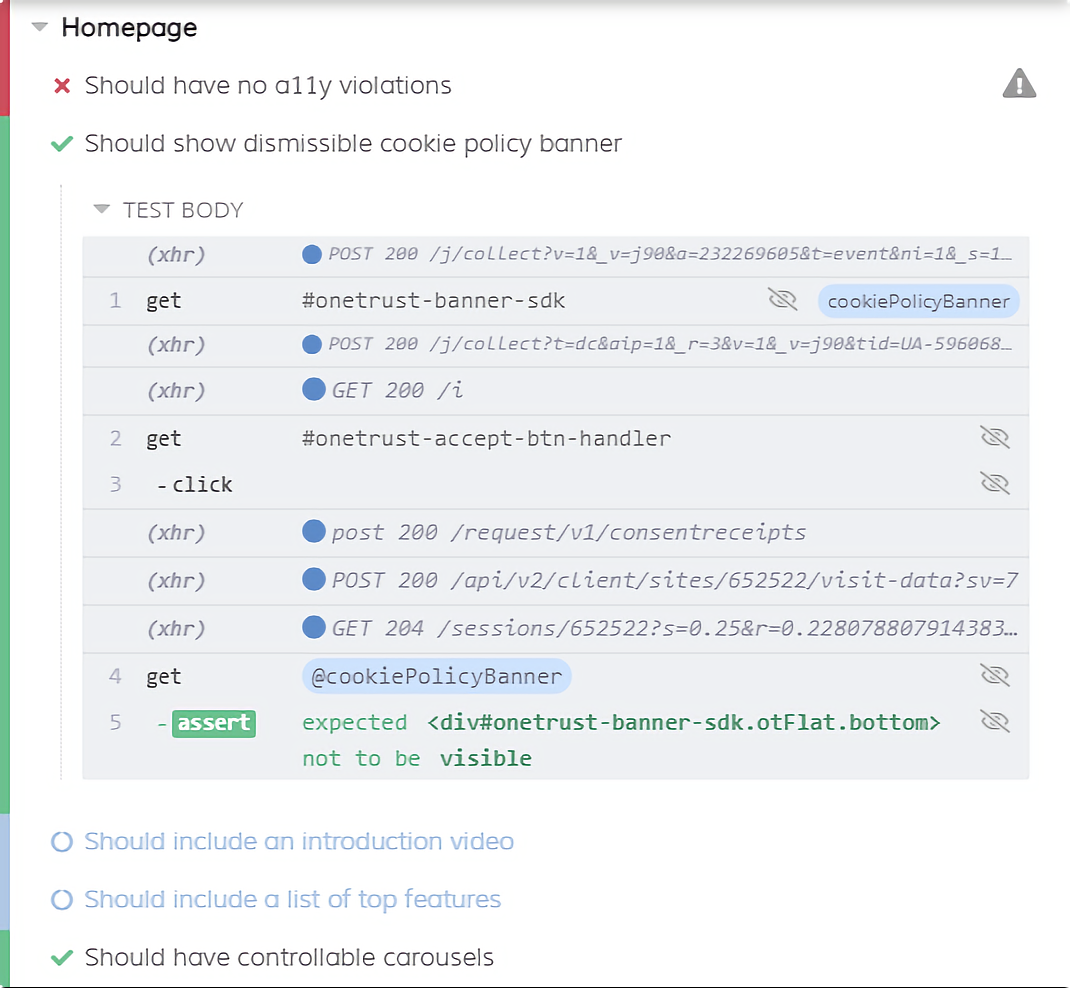Click the cookiePolicyBanner alias badge
This screenshot has width=1070, height=988.
pyautogui.click(x=918, y=302)
